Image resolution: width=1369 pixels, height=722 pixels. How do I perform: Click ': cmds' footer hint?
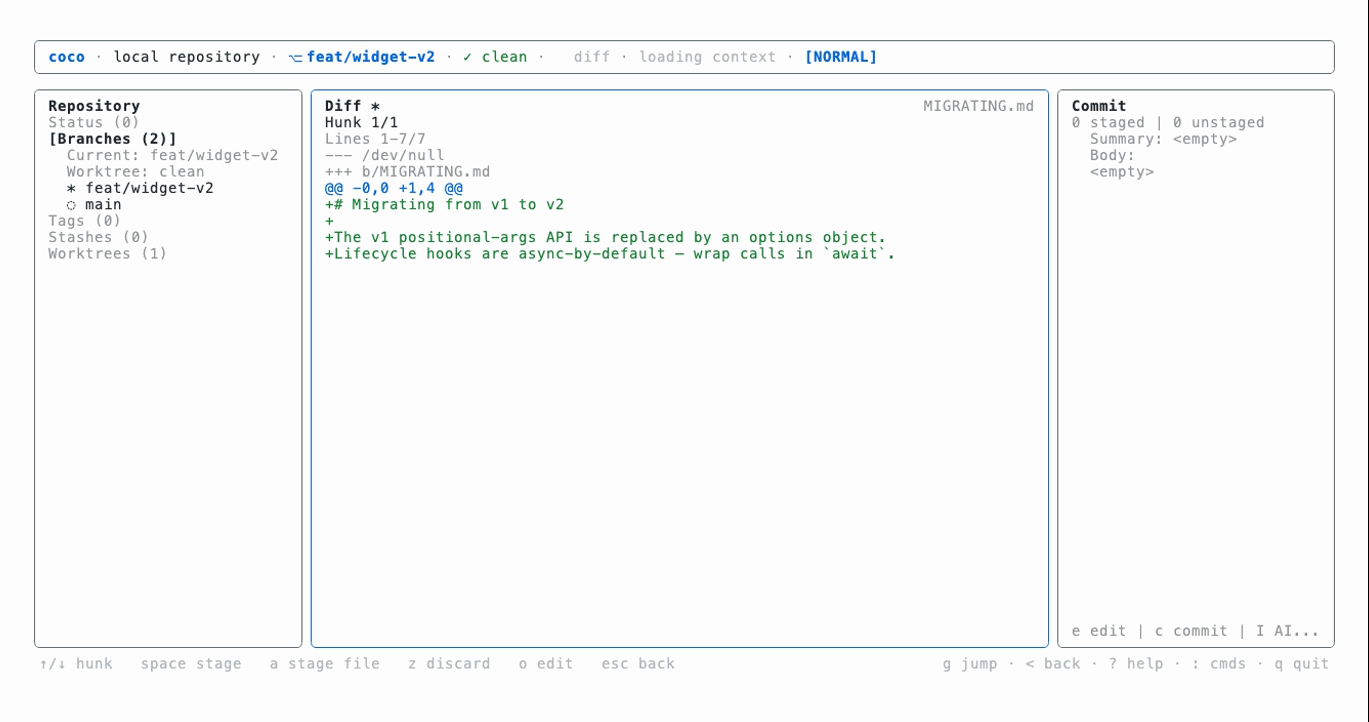tap(1219, 664)
